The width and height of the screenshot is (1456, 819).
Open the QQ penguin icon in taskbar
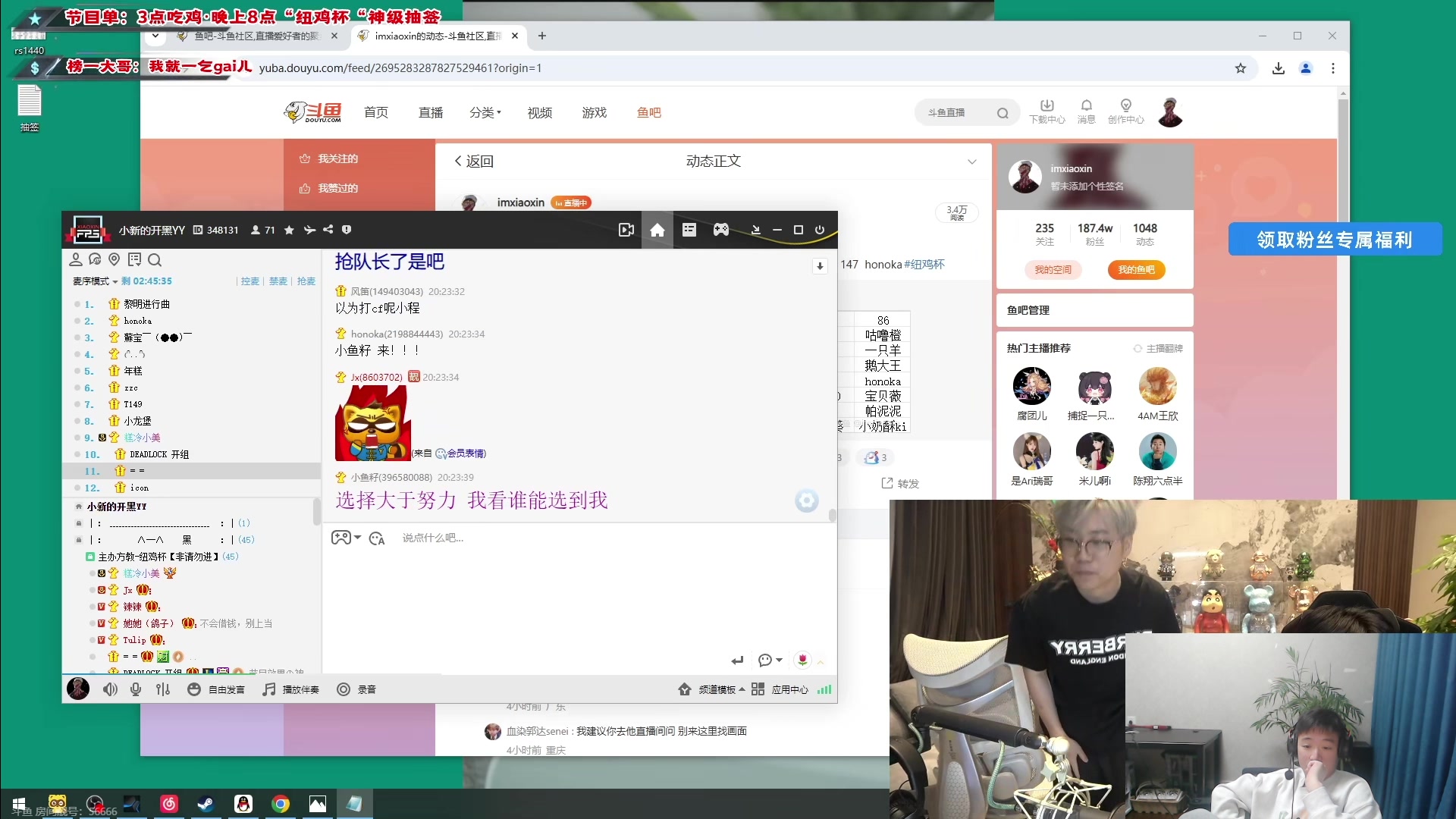(243, 804)
